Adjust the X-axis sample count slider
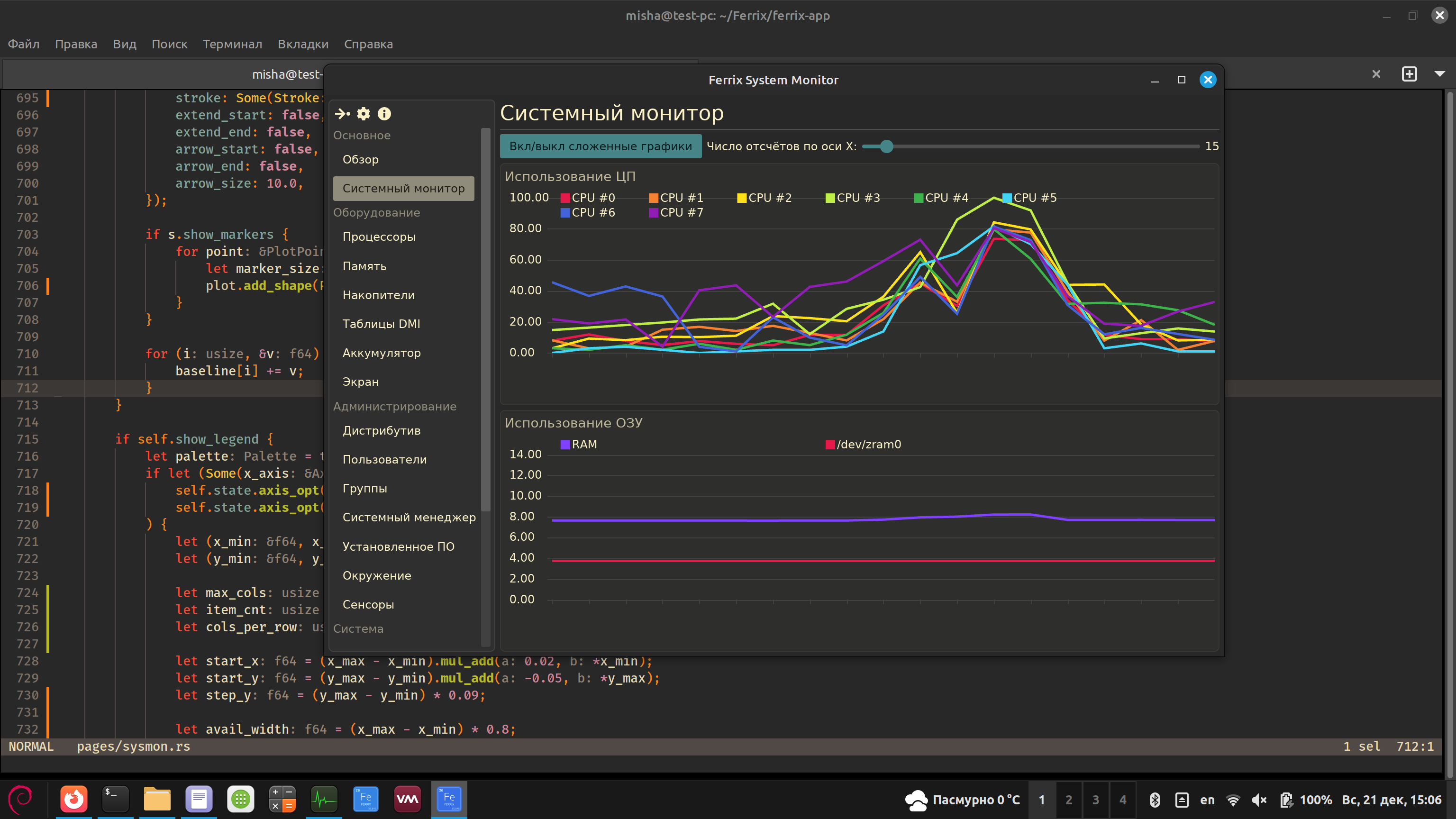 886,146
